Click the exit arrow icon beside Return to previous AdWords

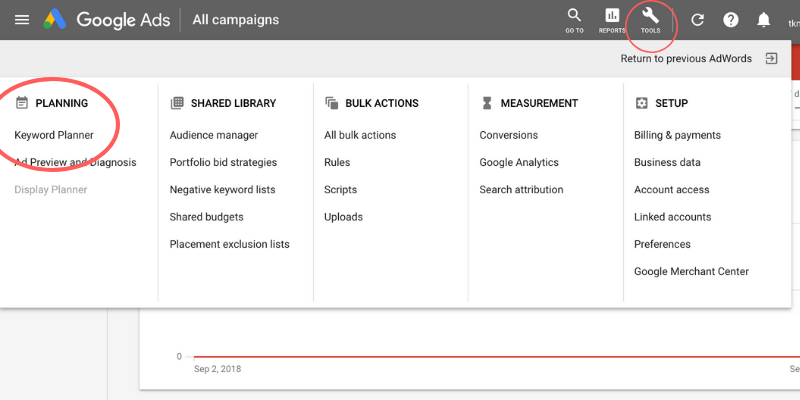pyautogui.click(x=771, y=59)
